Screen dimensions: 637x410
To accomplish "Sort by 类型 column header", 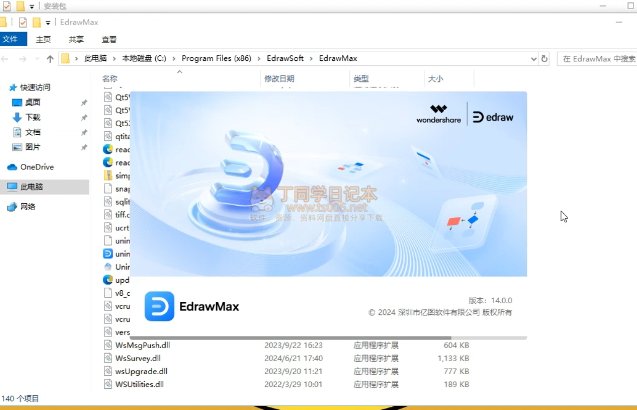I will click(361, 78).
